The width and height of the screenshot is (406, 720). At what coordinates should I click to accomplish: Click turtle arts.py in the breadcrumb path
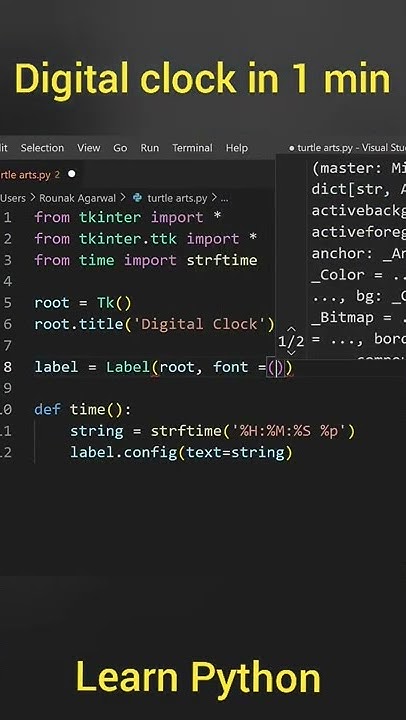177,198
